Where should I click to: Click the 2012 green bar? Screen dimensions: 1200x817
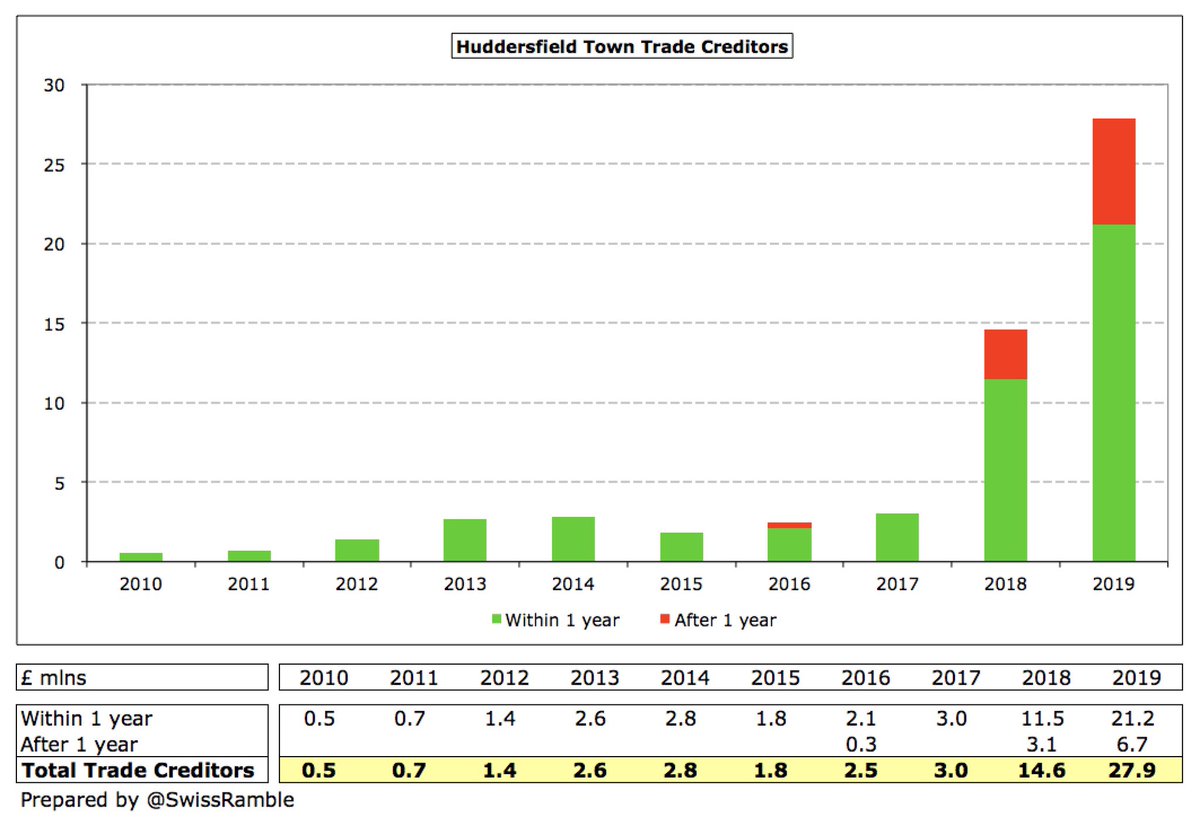tap(357, 551)
